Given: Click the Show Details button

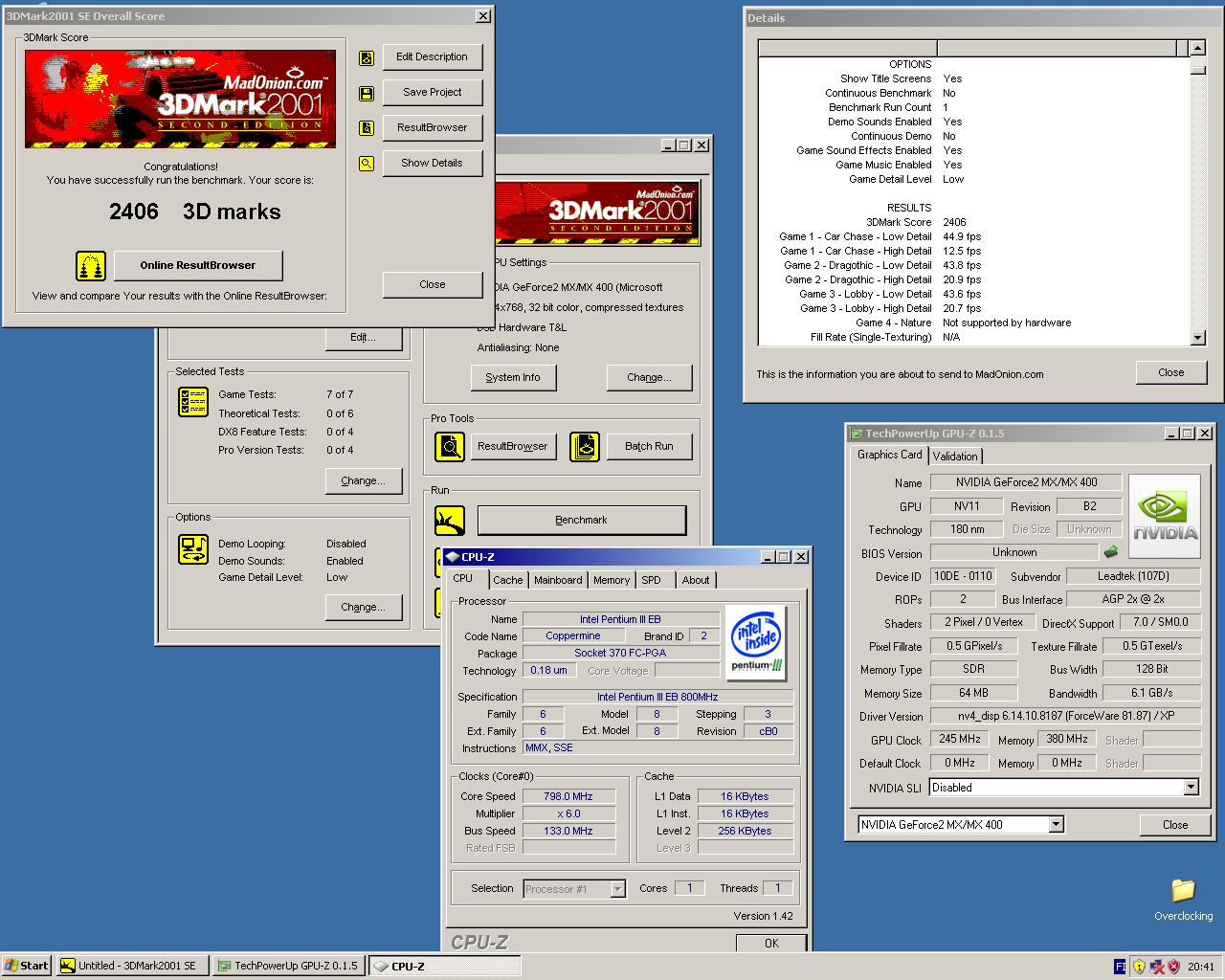Looking at the screenshot, I should (433, 164).
